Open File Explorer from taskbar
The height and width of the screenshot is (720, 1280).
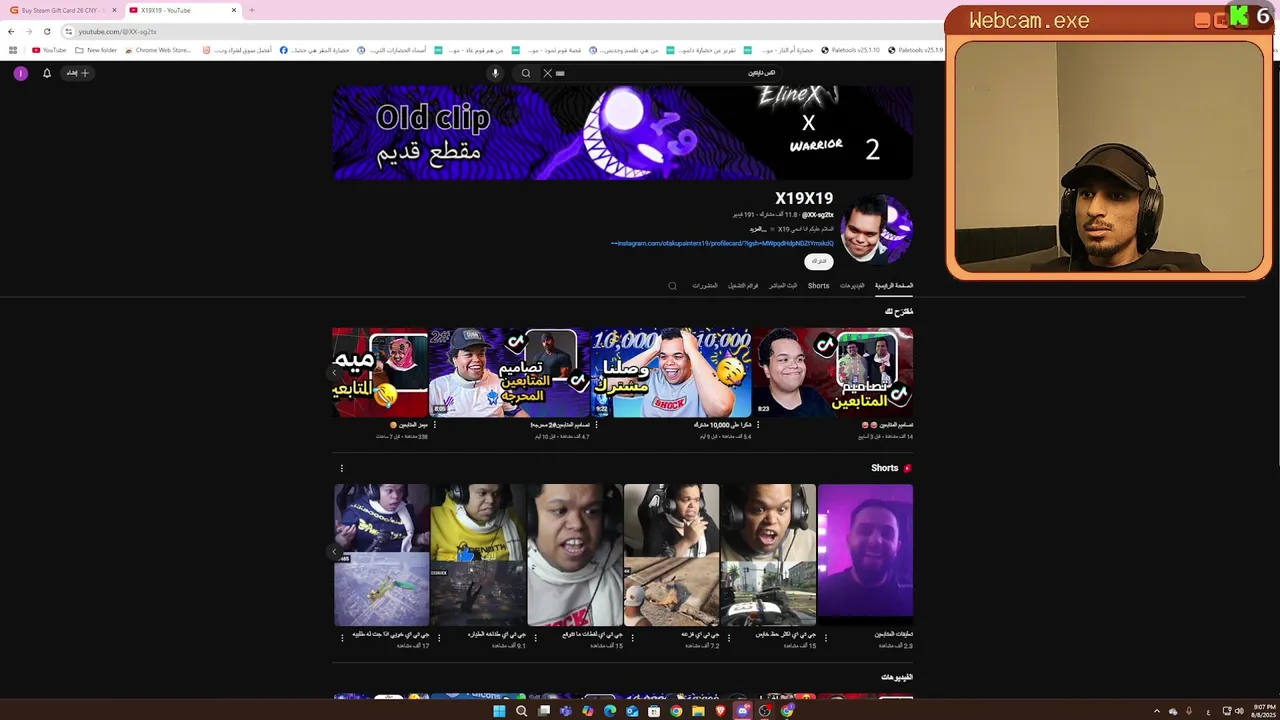pos(698,711)
